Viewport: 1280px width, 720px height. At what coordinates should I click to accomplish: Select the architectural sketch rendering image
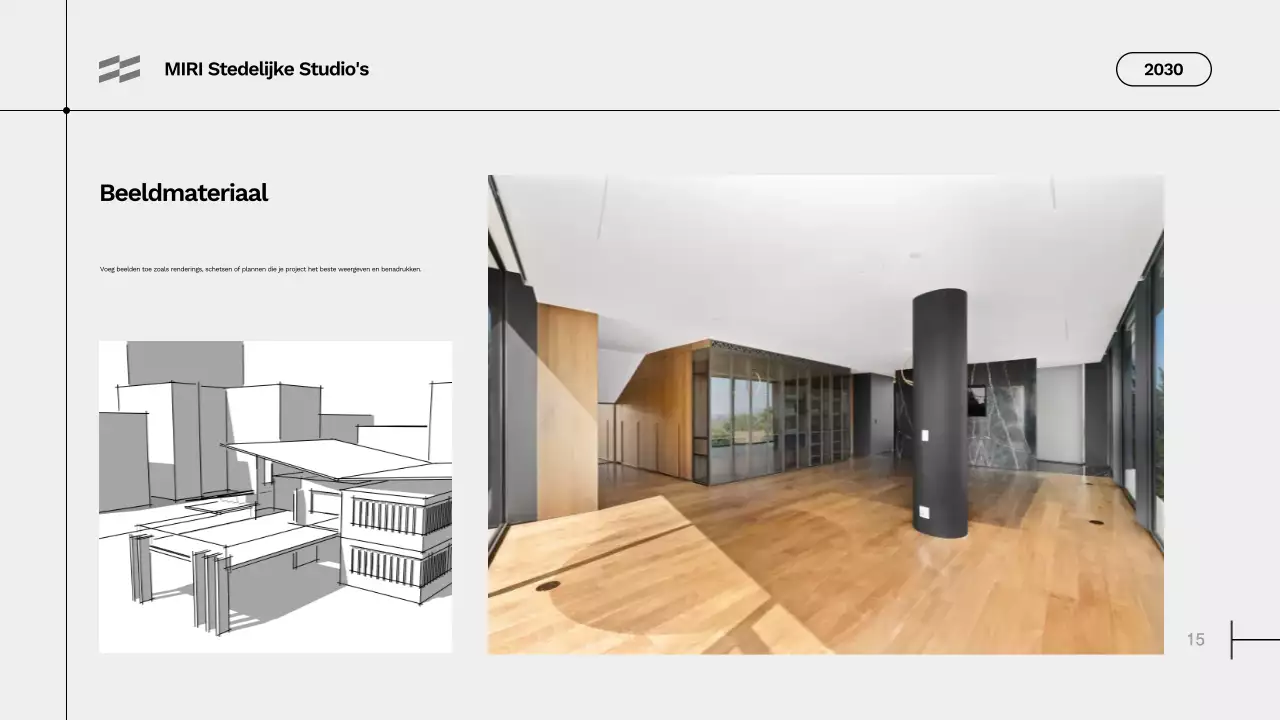coord(275,495)
